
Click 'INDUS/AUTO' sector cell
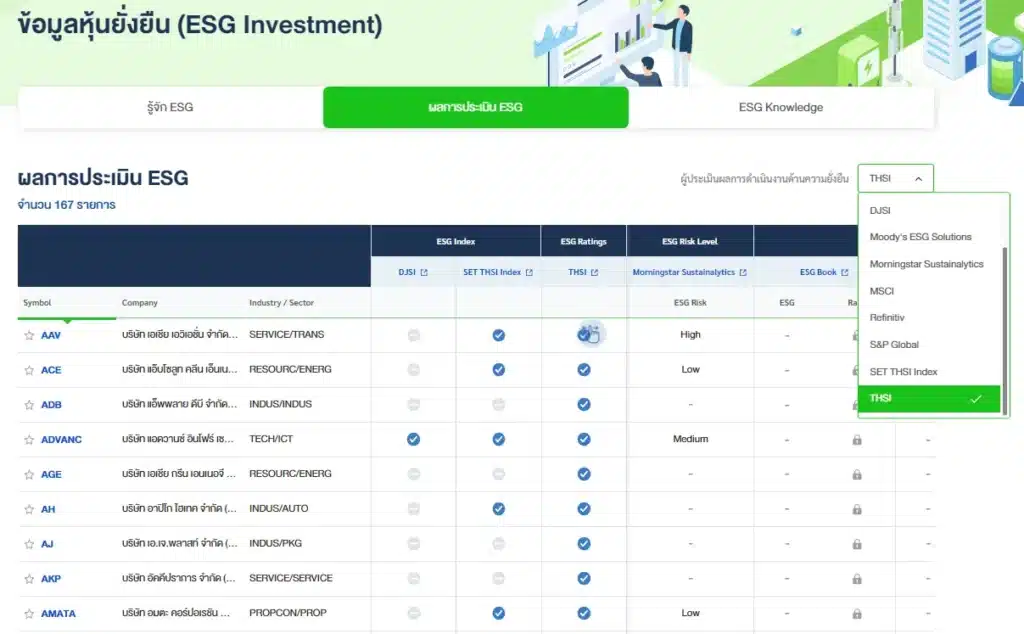pyautogui.click(x=279, y=508)
